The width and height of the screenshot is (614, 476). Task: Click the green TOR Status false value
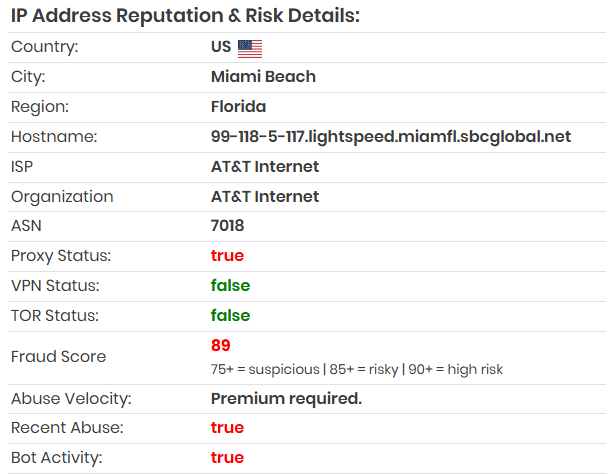point(230,316)
